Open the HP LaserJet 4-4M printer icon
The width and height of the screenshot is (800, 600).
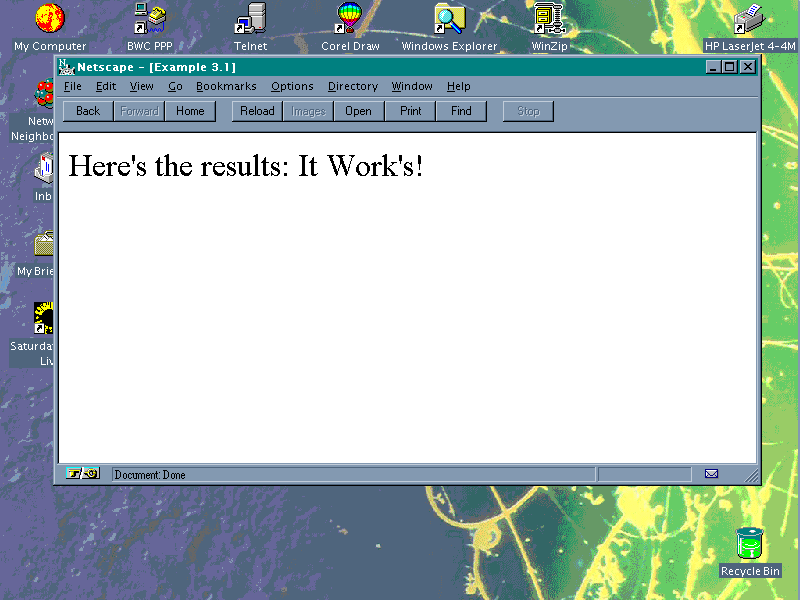[x=749, y=18]
